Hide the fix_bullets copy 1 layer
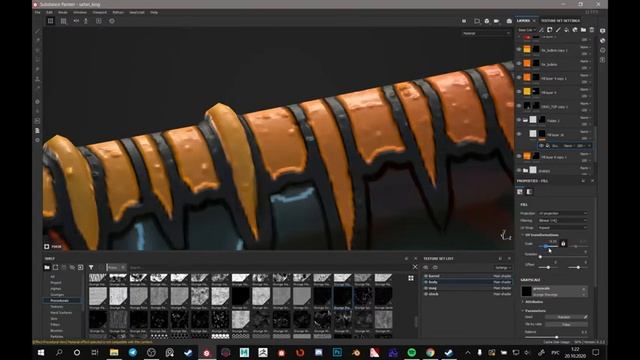The height and width of the screenshot is (360, 640). [x=519, y=50]
